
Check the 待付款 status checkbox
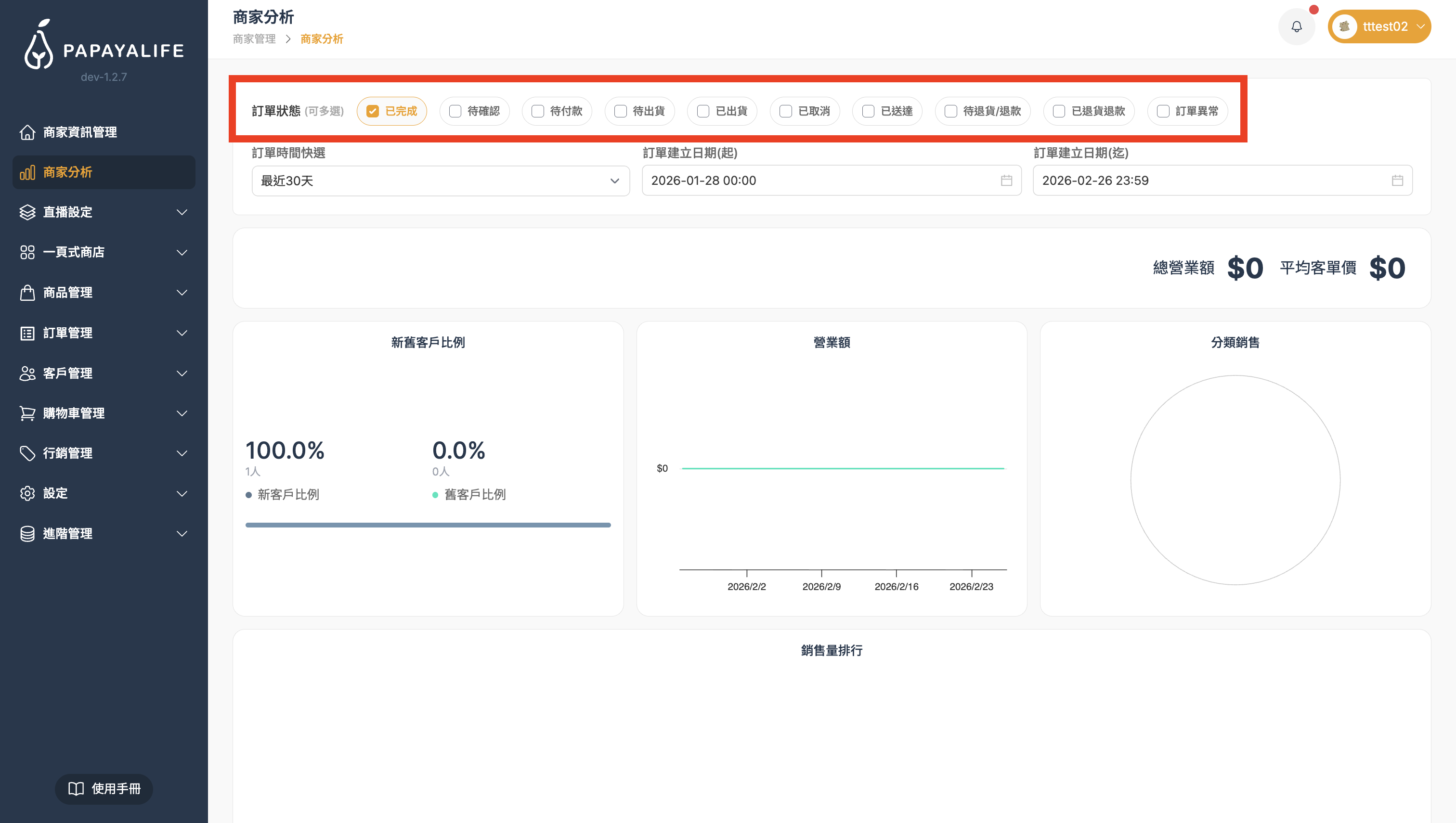538,111
